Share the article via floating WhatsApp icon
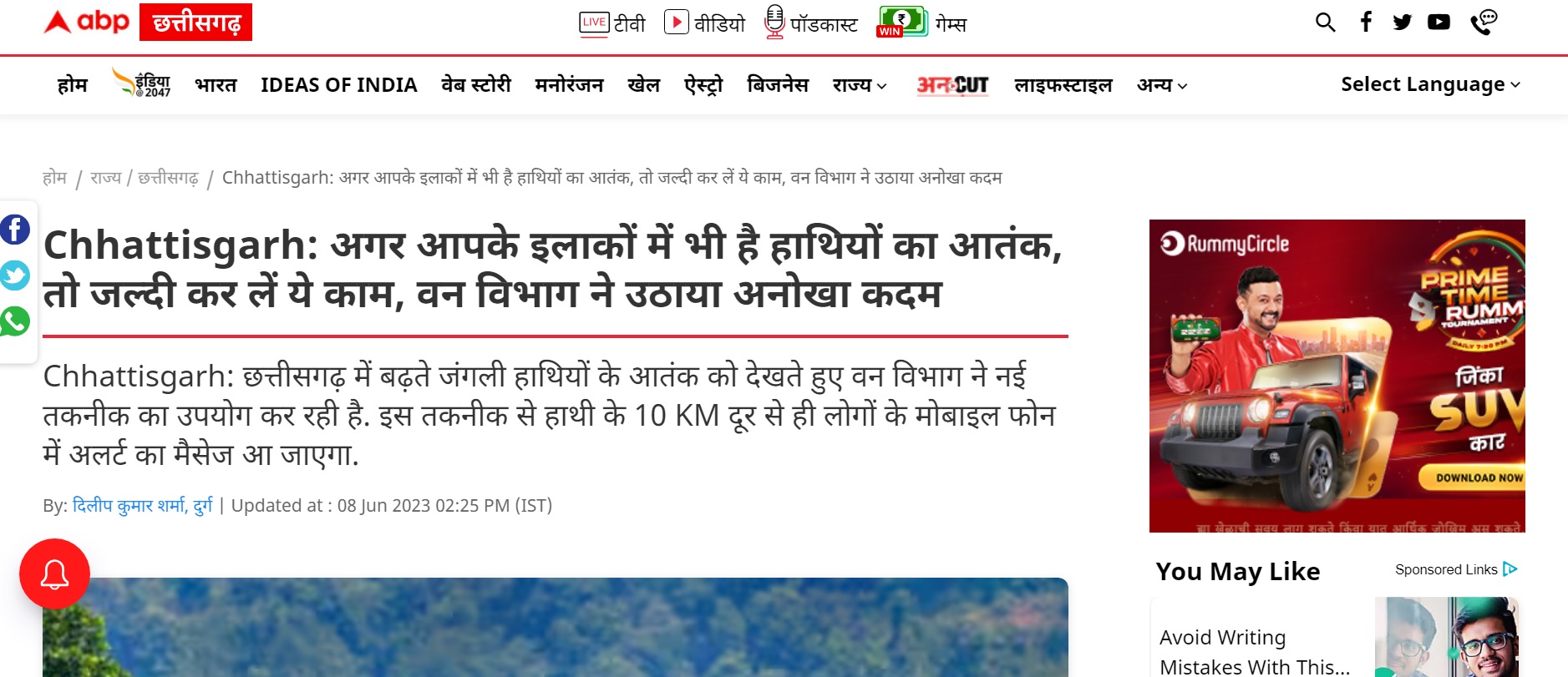This screenshot has height=677, width=1568. [15, 321]
